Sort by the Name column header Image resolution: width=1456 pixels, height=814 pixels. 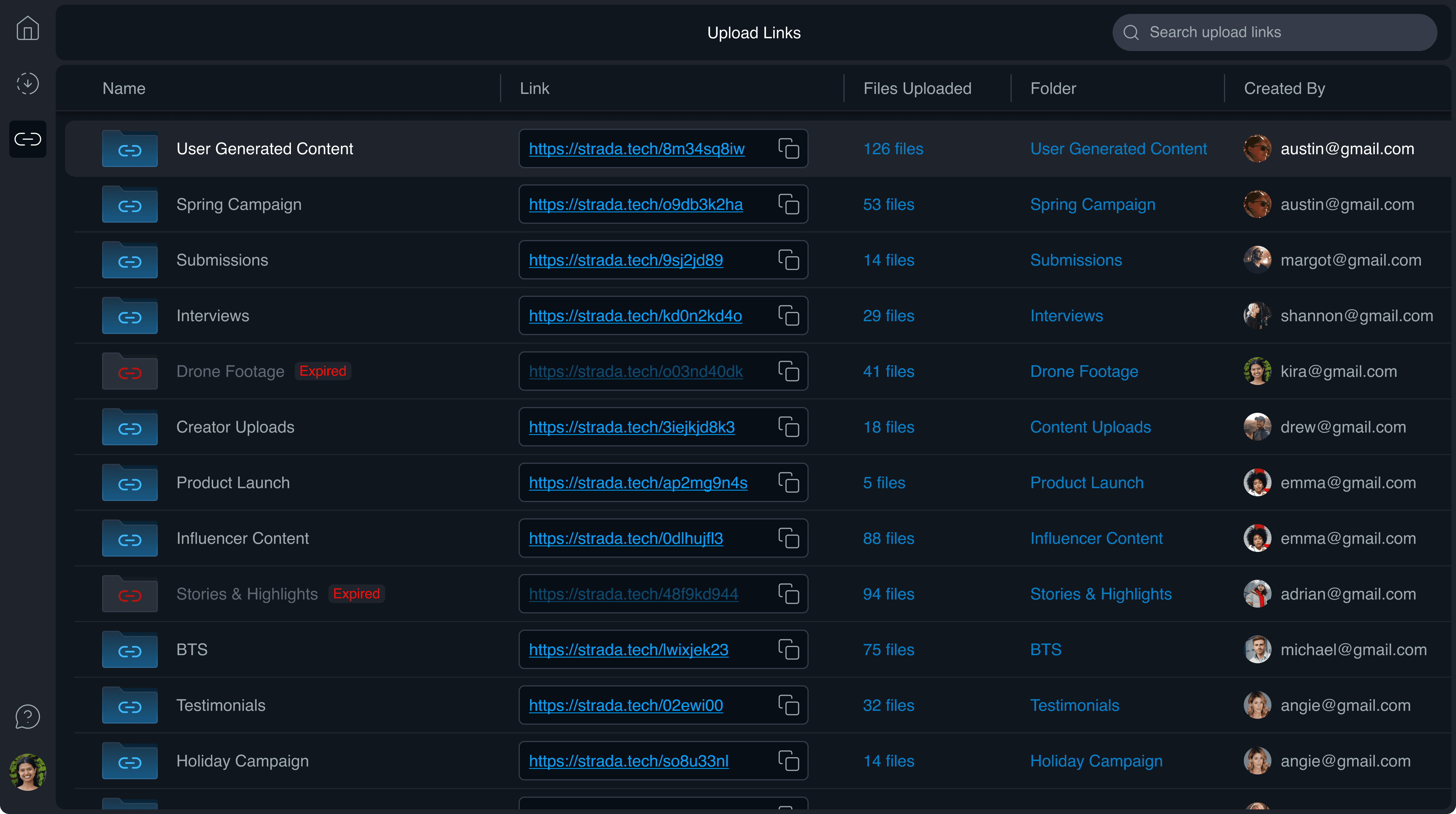tap(124, 88)
